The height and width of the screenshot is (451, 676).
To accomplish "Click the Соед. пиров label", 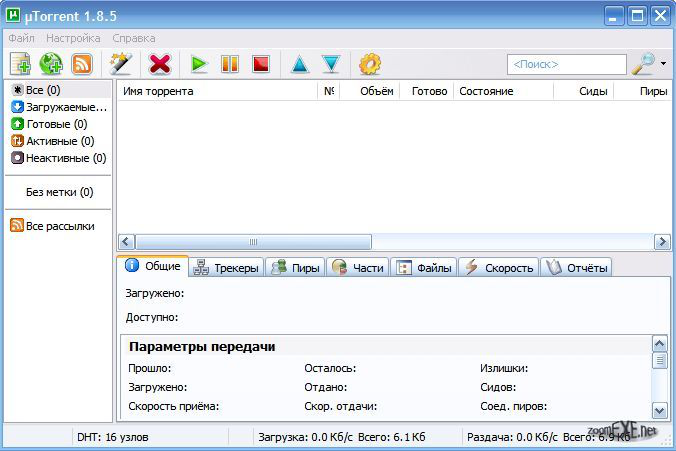I will click(x=513, y=406).
